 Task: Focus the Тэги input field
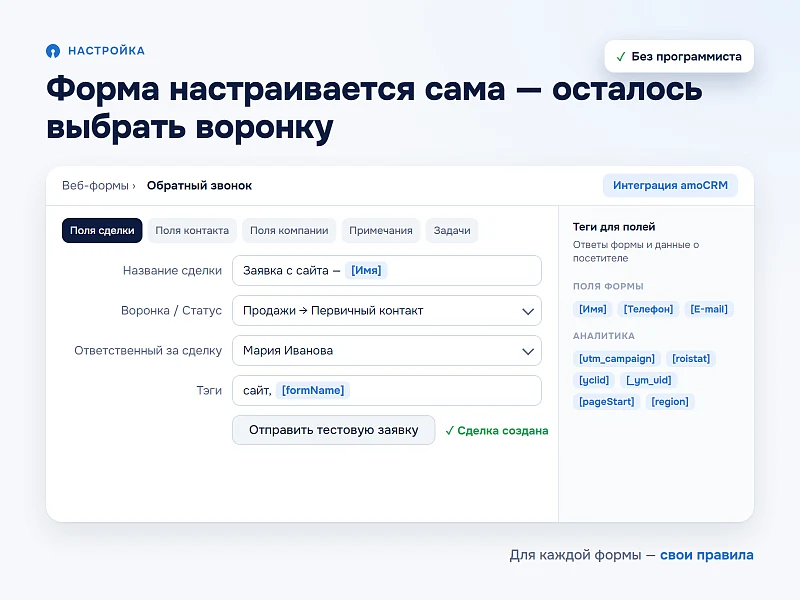pyautogui.click(x=387, y=390)
